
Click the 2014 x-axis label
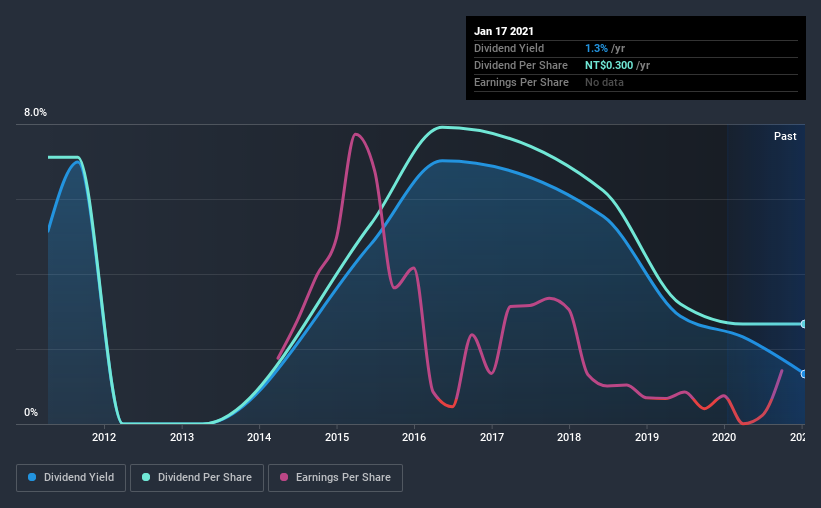[x=259, y=437]
